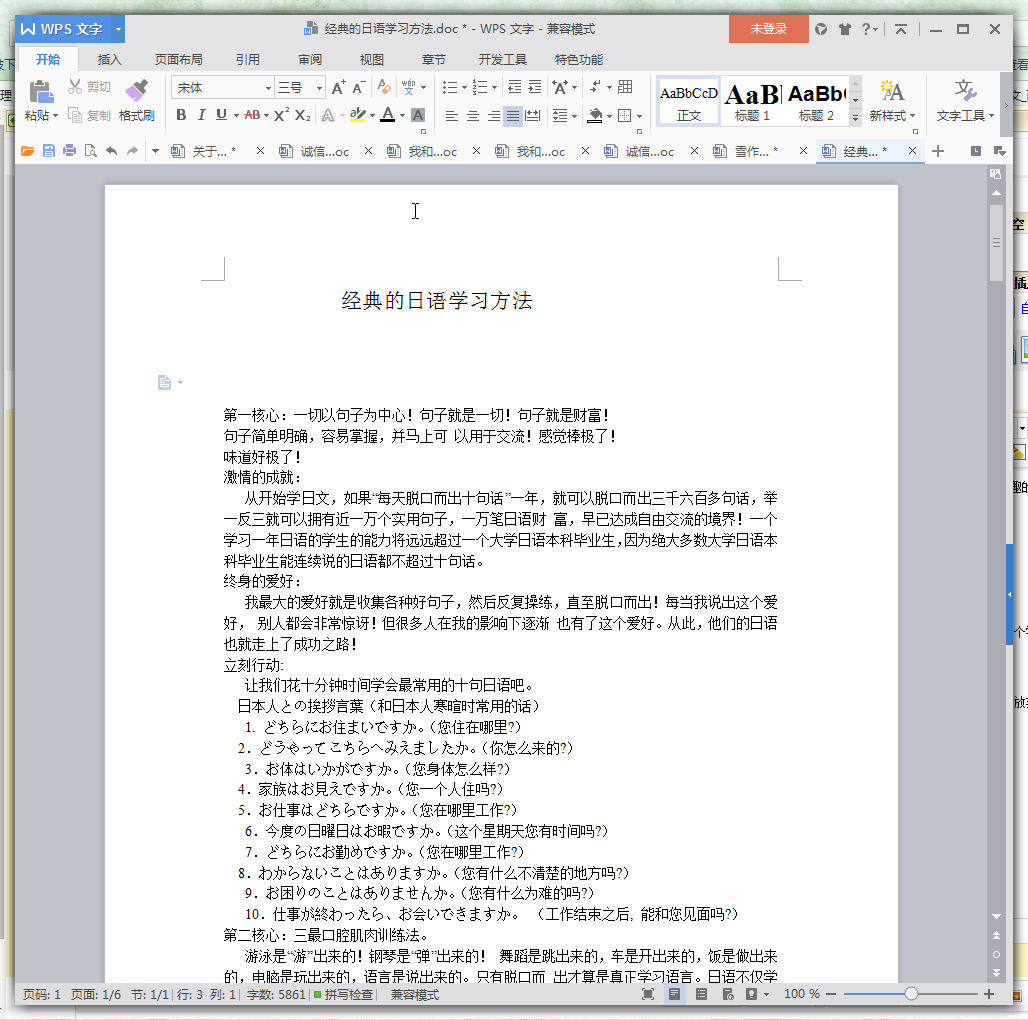Undo the last action
The width and height of the screenshot is (1028, 1020).
click(x=111, y=151)
